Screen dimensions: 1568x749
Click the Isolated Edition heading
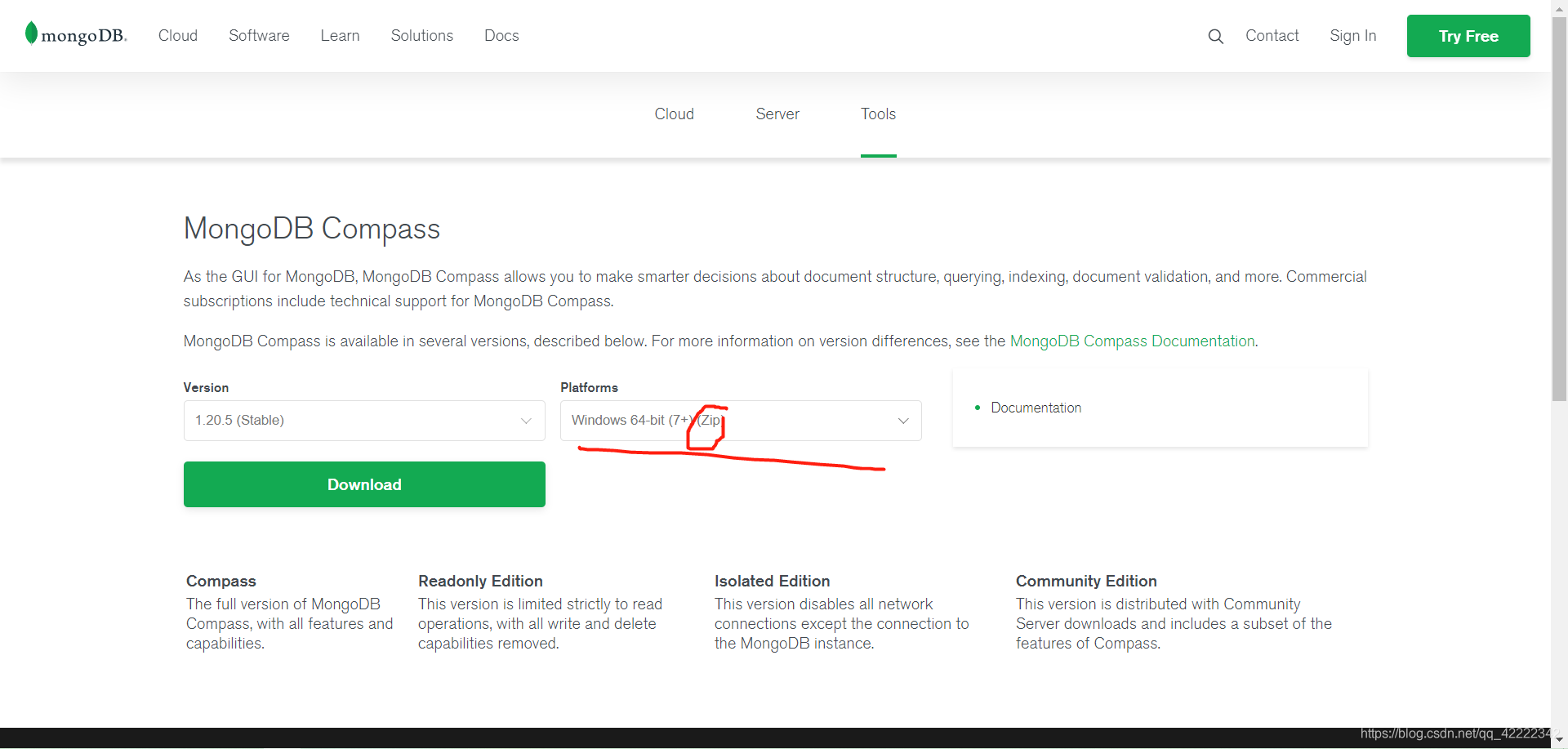pos(772,581)
